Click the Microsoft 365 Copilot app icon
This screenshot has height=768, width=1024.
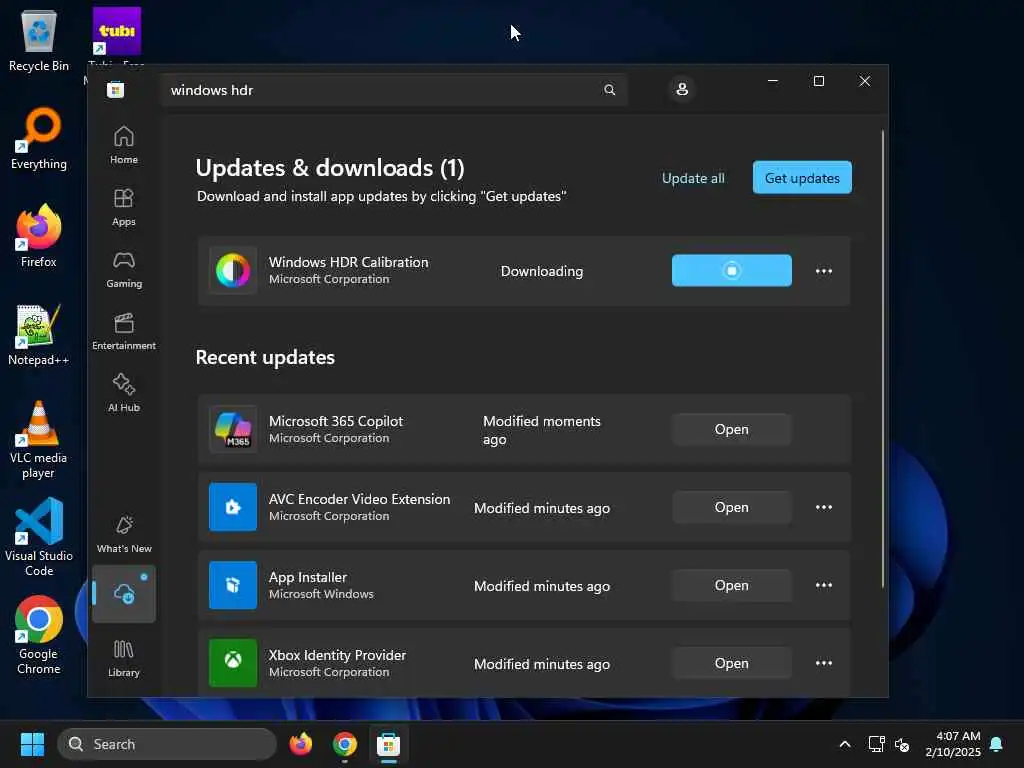click(x=233, y=429)
